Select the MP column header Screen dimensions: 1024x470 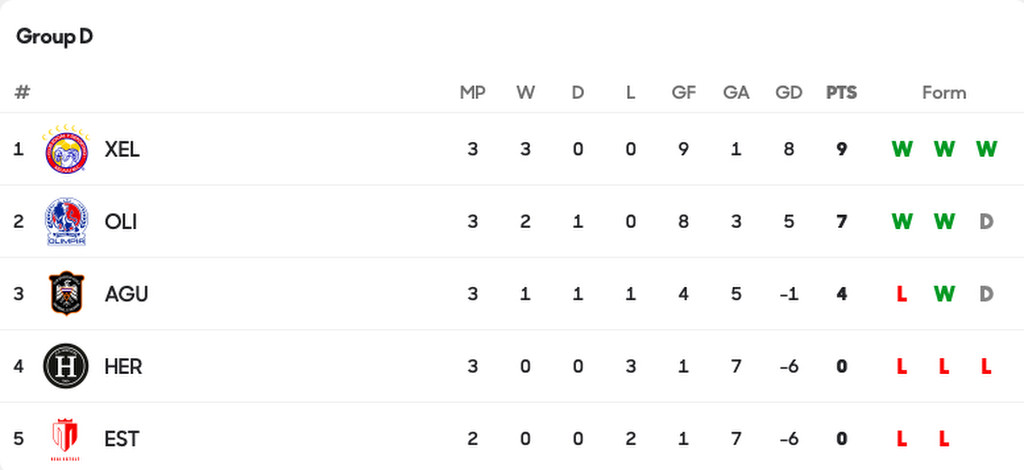pos(472,92)
